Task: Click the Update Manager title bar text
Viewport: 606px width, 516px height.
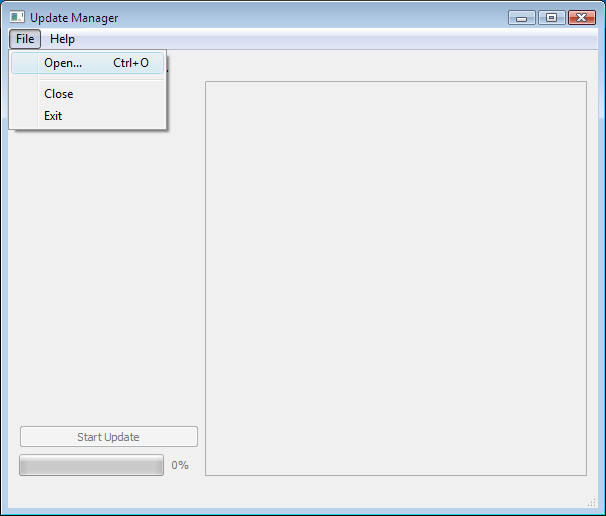Action: pos(74,17)
